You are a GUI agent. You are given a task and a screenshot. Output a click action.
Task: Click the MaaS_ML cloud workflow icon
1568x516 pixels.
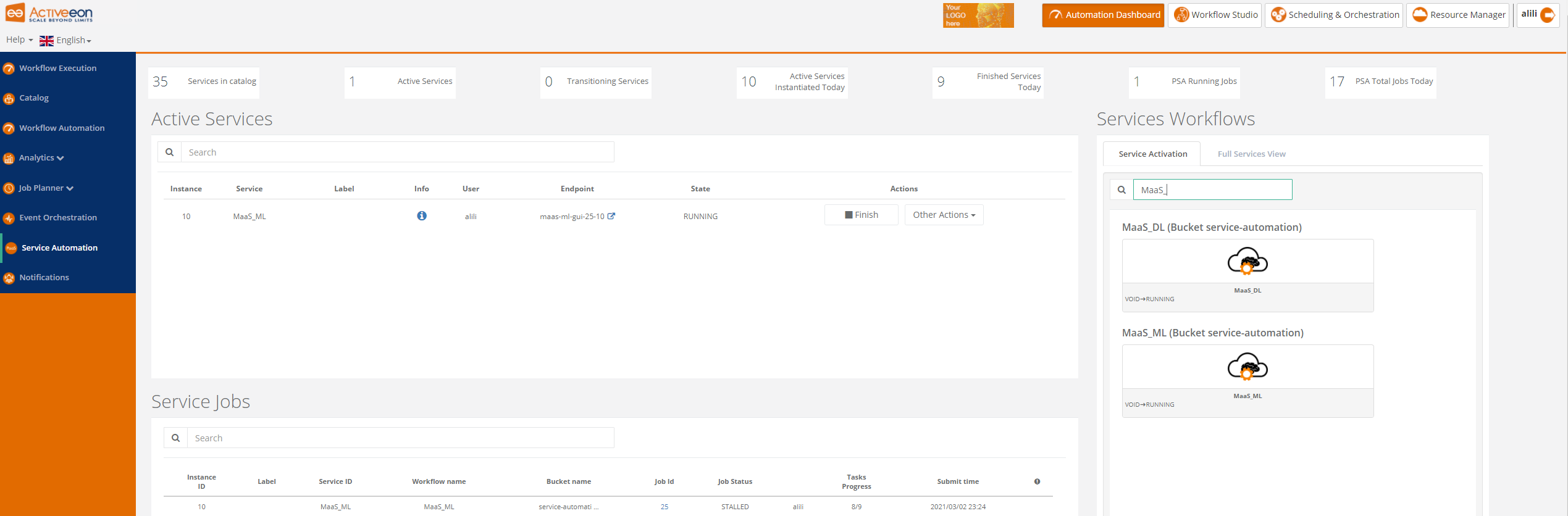tap(1247, 367)
